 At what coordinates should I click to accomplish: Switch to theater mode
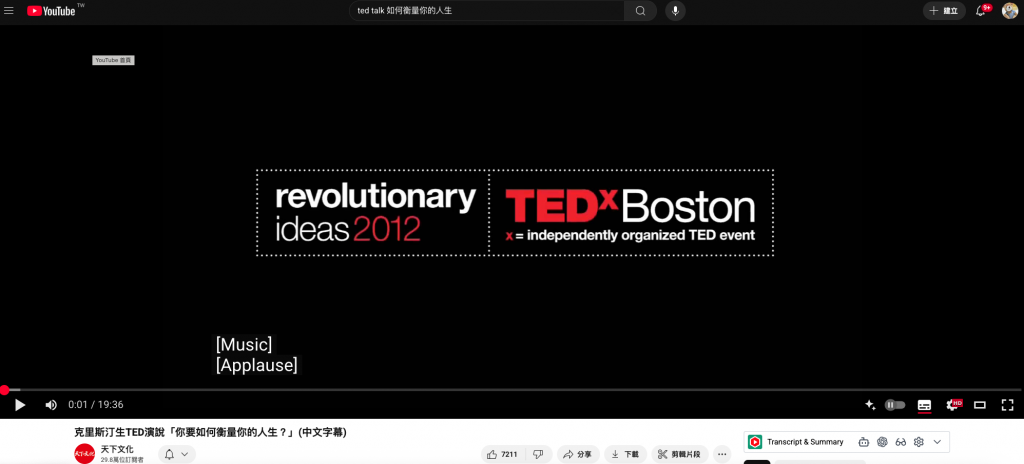click(980, 405)
